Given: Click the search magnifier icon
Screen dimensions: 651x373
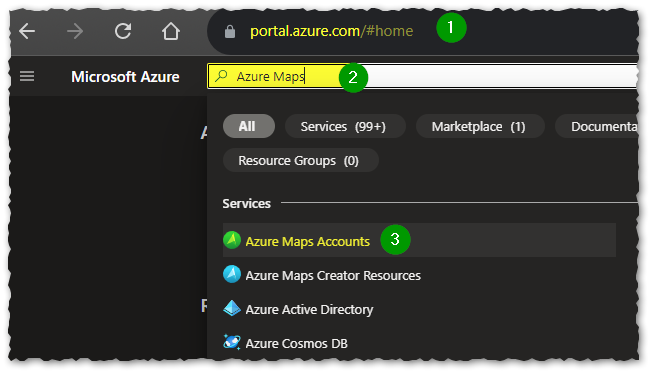Looking at the screenshot, I should coord(221,76).
